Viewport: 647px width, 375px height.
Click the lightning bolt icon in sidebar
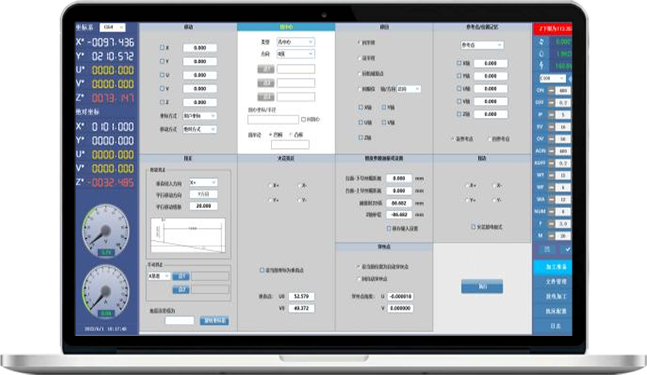541,65
